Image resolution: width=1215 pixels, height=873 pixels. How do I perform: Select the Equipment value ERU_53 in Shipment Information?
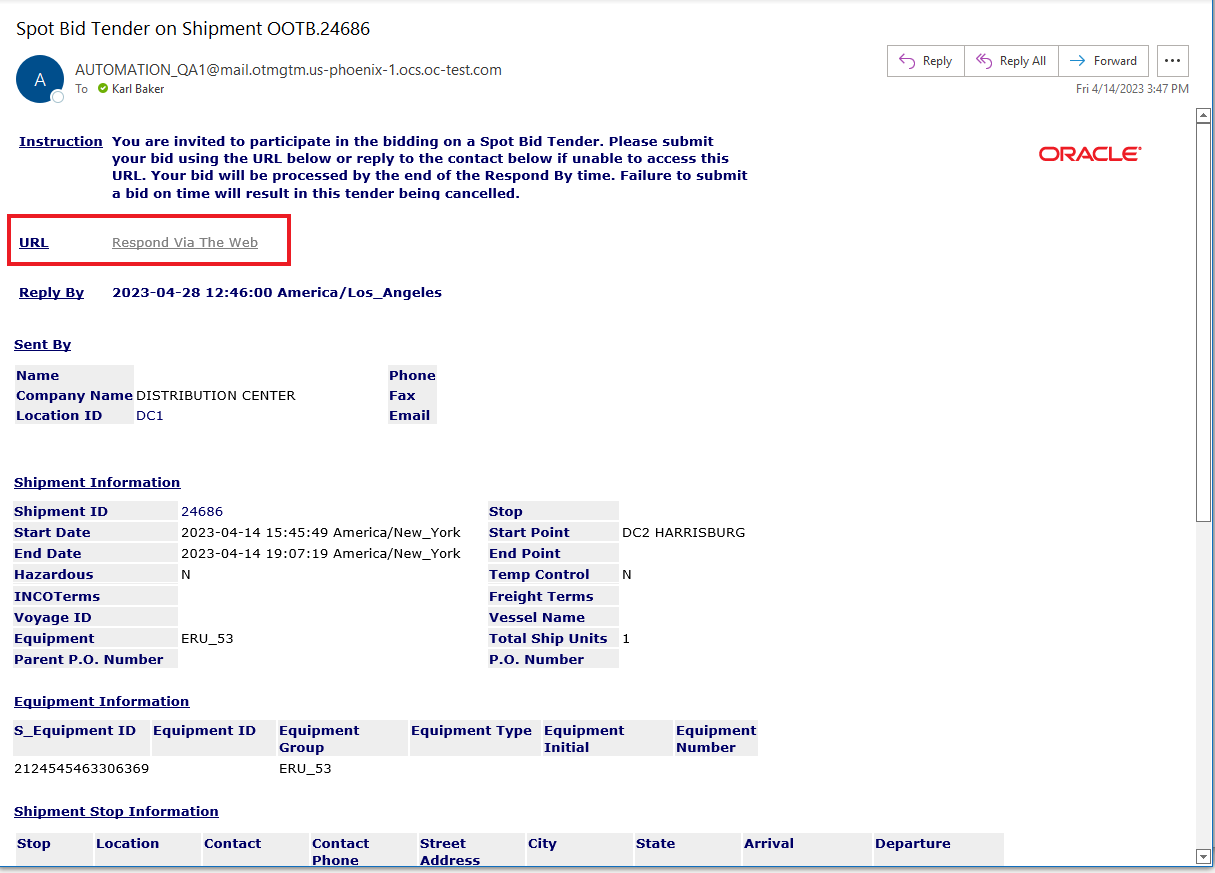207,638
